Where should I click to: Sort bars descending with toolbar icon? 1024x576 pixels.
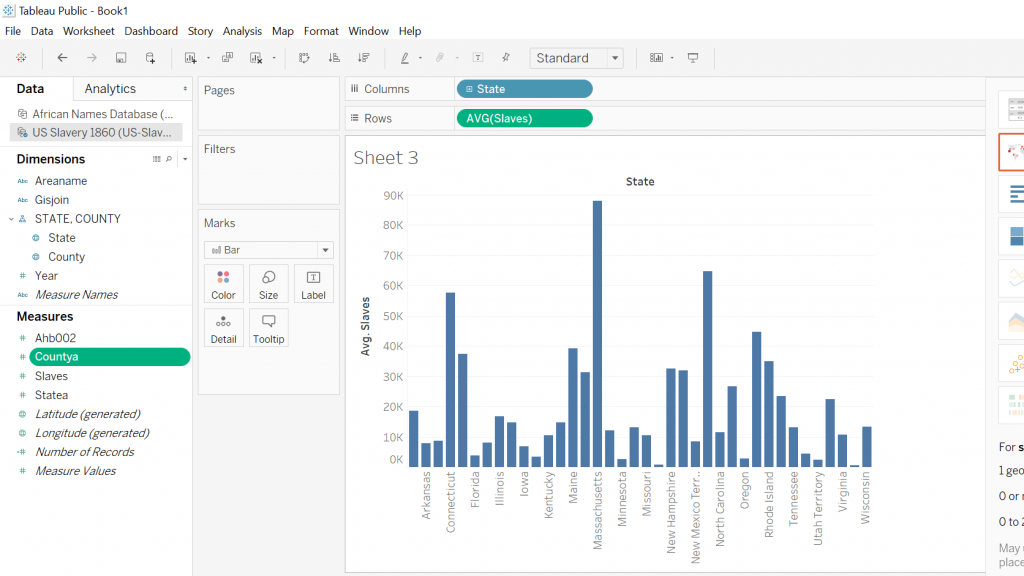click(x=363, y=58)
